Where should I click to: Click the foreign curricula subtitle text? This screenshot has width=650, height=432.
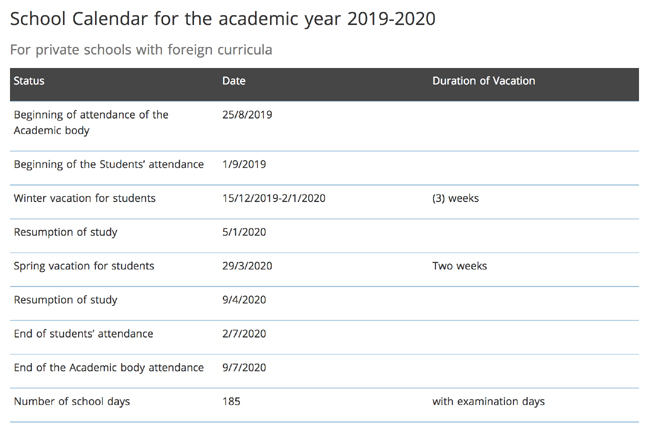[141, 50]
